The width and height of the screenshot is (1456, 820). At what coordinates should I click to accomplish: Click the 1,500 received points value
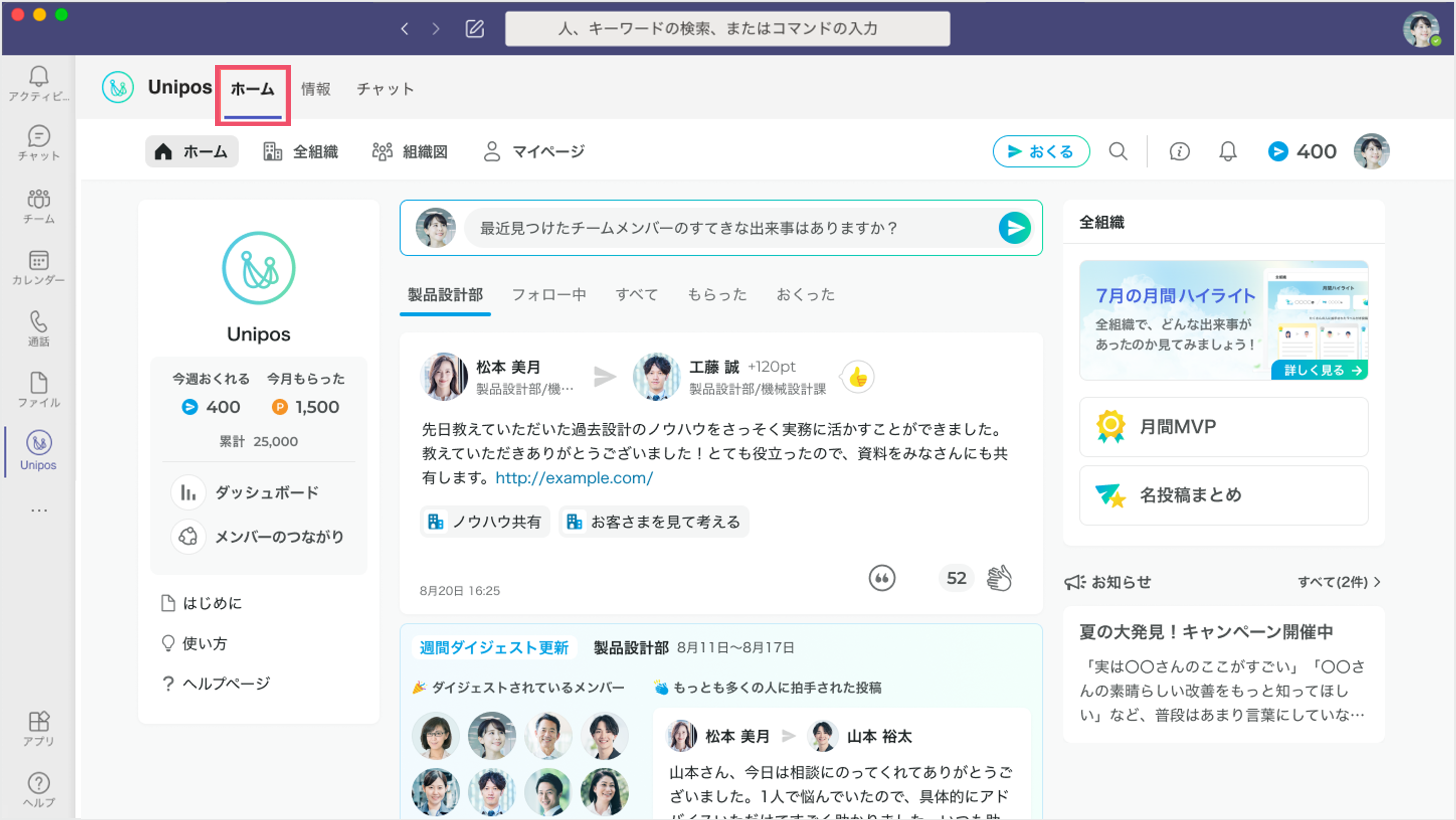317,407
